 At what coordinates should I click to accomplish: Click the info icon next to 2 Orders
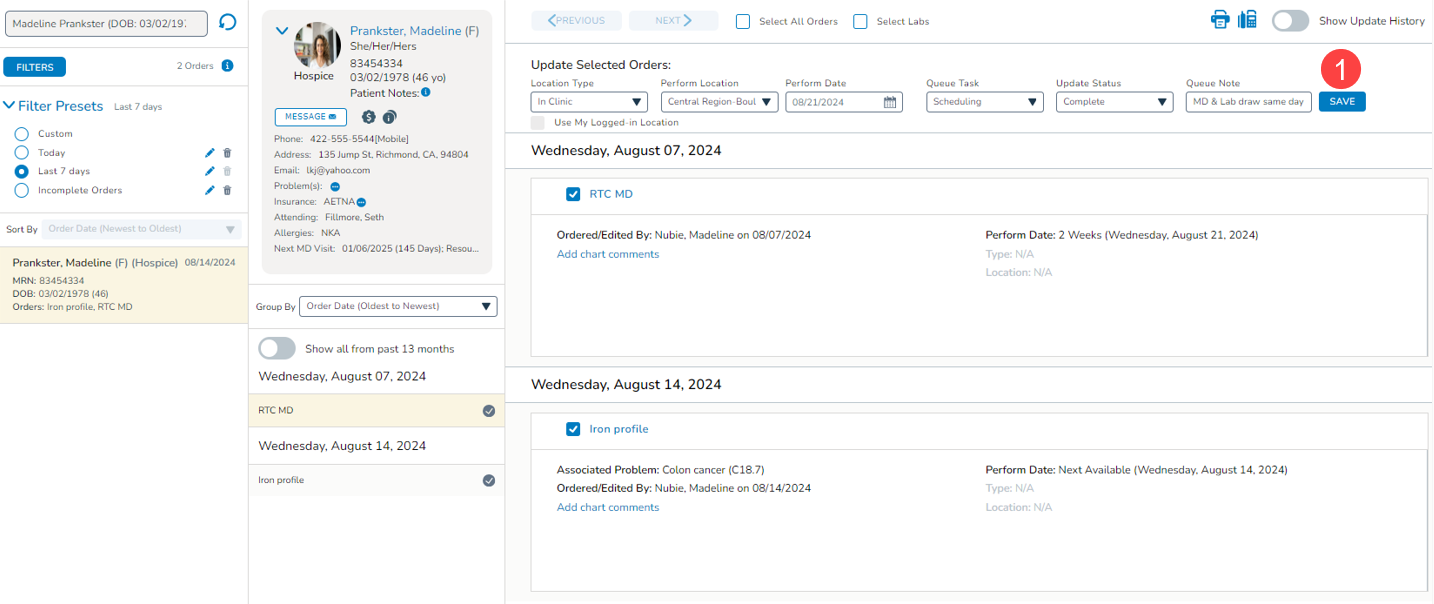[x=227, y=66]
